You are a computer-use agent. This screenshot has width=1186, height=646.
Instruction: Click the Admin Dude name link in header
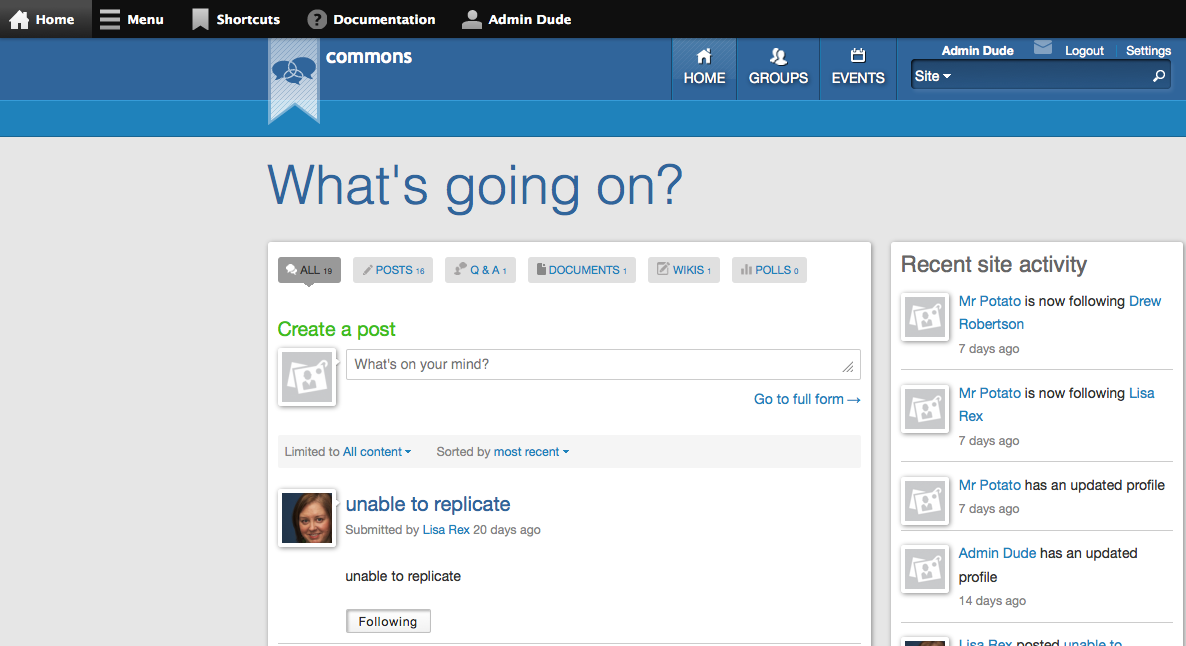pos(977,51)
